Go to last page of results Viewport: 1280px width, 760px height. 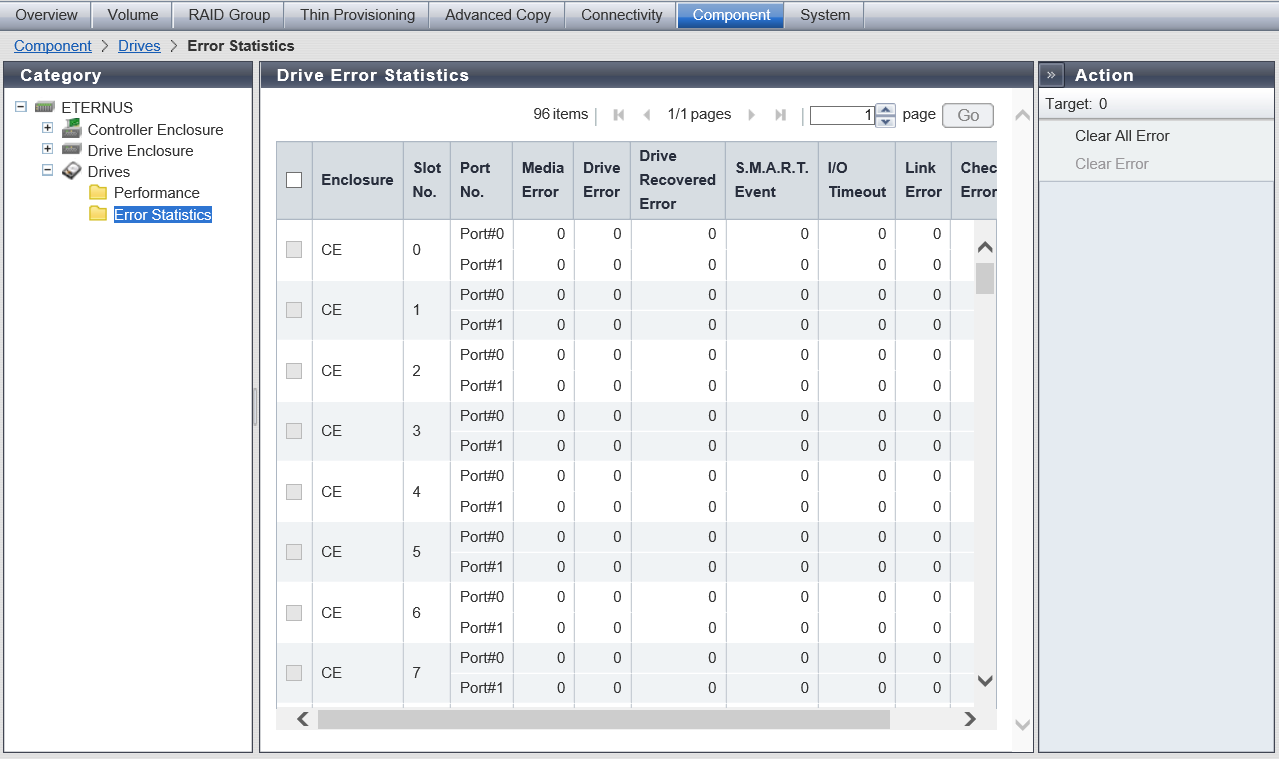tap(780, 115)
